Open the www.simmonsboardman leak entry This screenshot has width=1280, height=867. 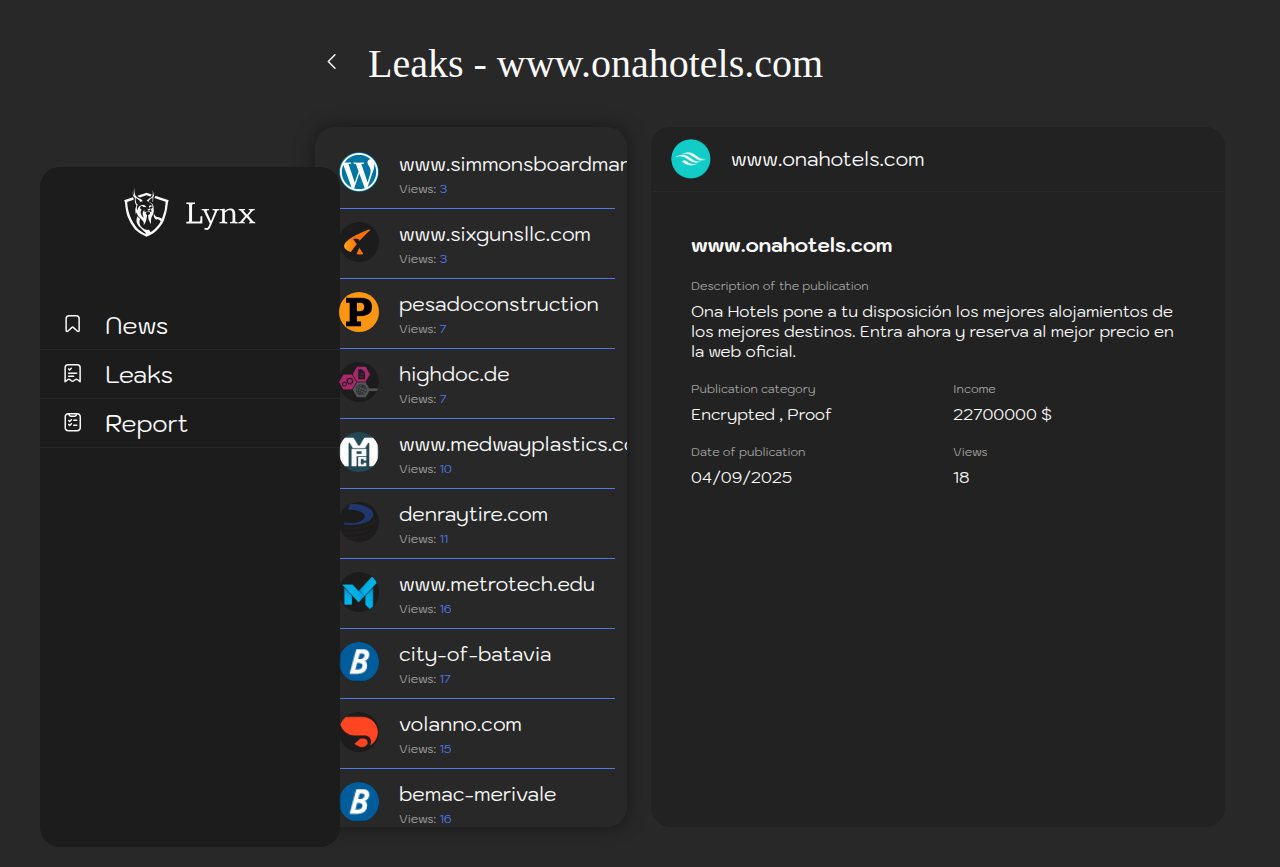pyautogui.click(x=477, y=173)
